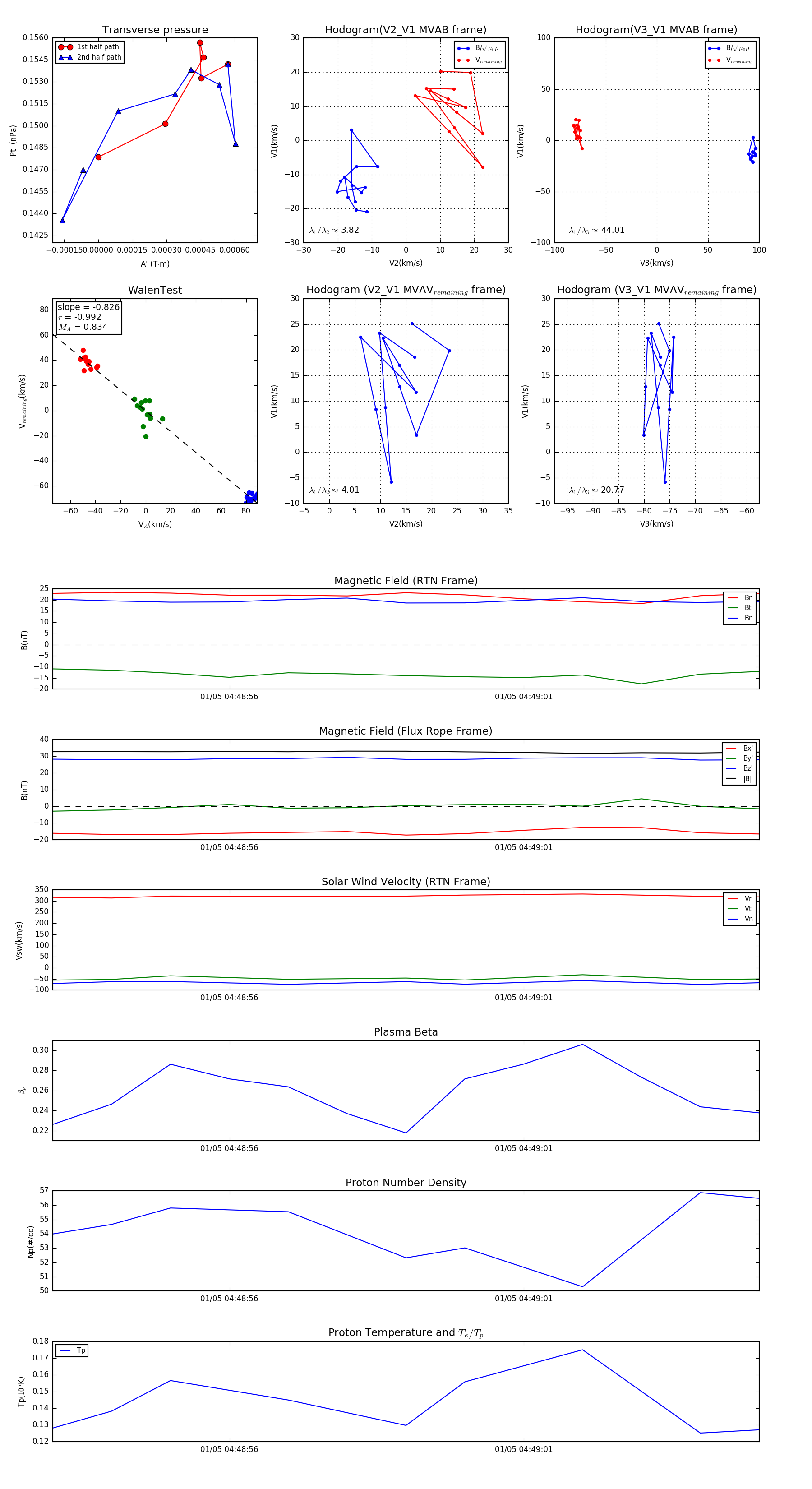Select the 'Plasma Beta' panel title
The image size is (812, 1489).
click(406, 1032)
